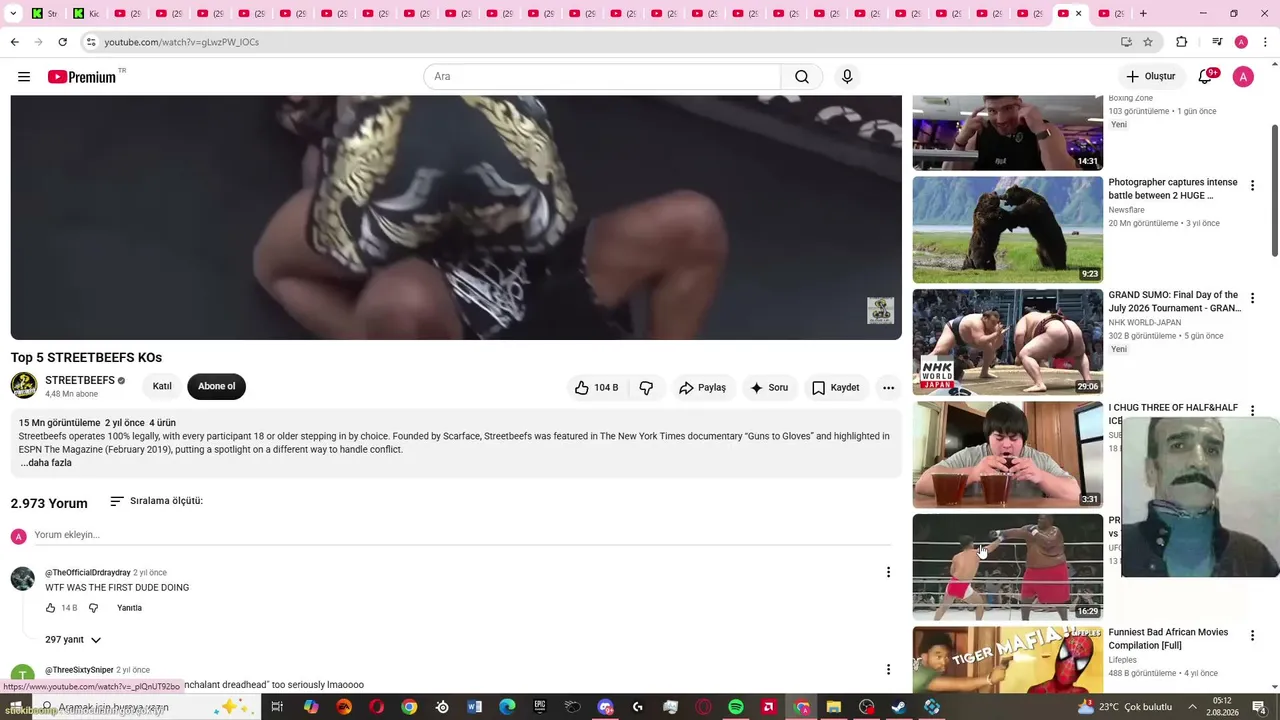Open the Oluştur create menu

1150,77
